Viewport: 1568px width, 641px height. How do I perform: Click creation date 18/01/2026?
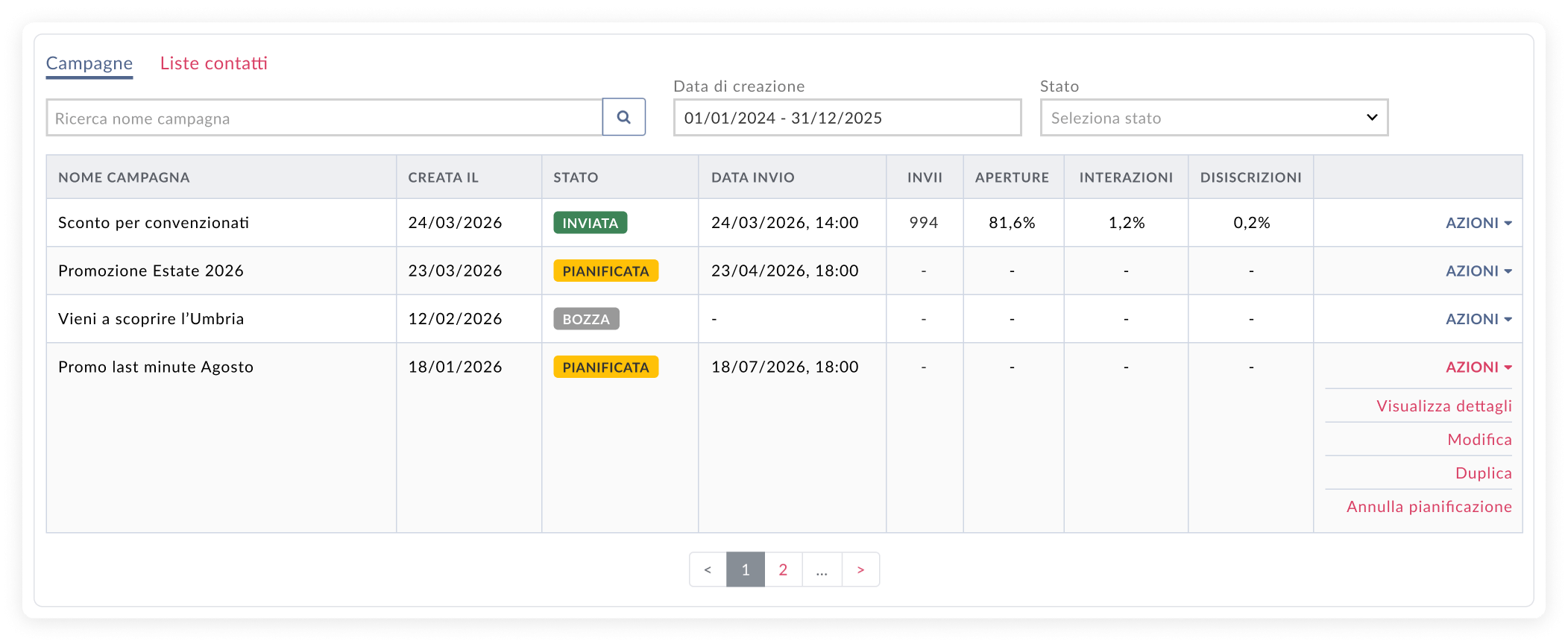455,367
